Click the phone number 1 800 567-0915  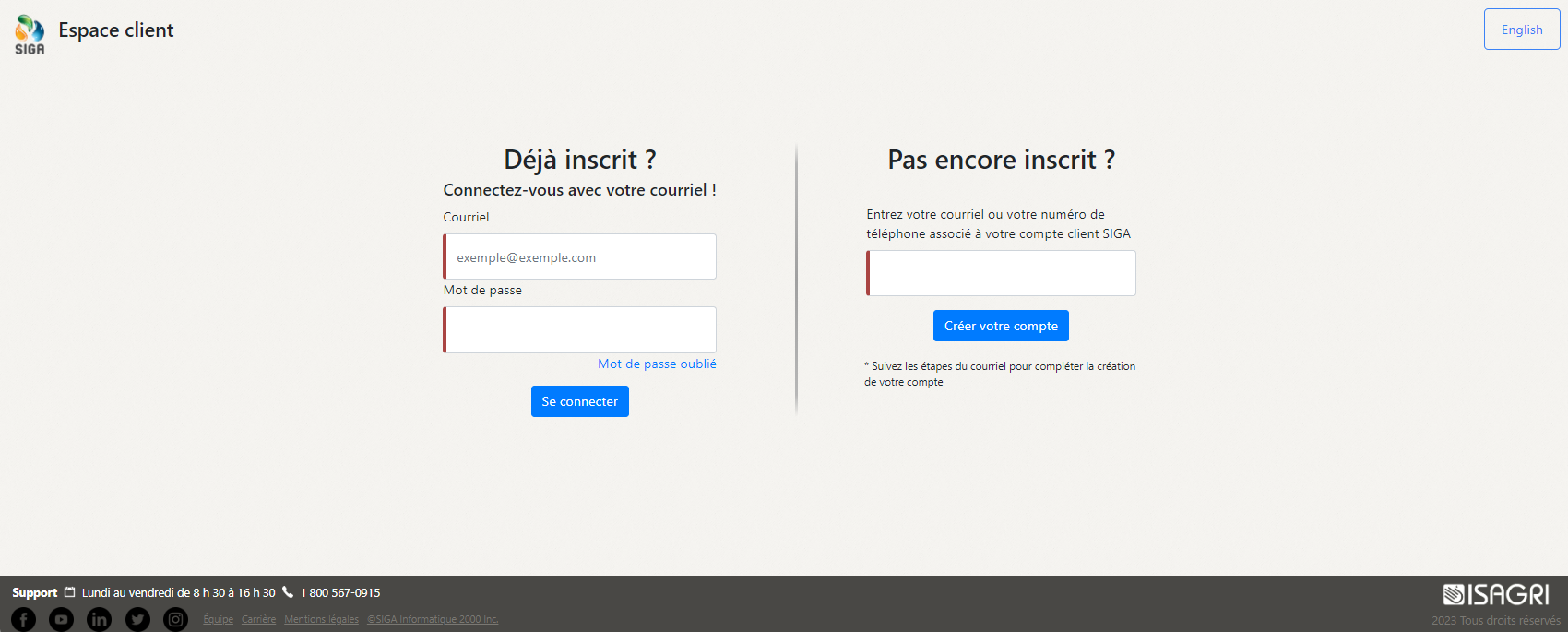[340, 592]
